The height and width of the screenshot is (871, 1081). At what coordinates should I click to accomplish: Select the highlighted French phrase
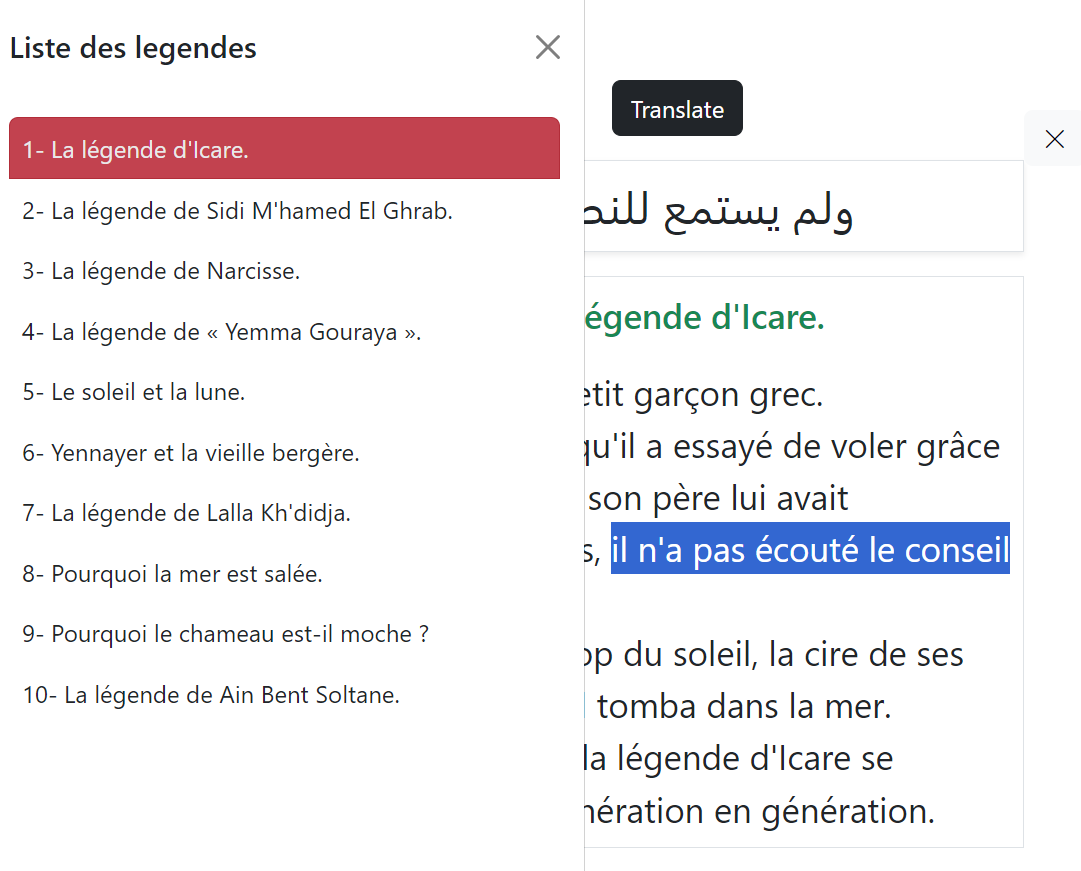(x=810, y=549)
